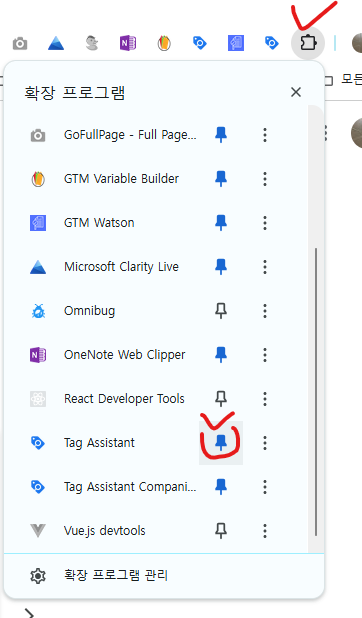Open more options for GTM Variable Builder
The image size is (362, 618).
coord(265,179)
